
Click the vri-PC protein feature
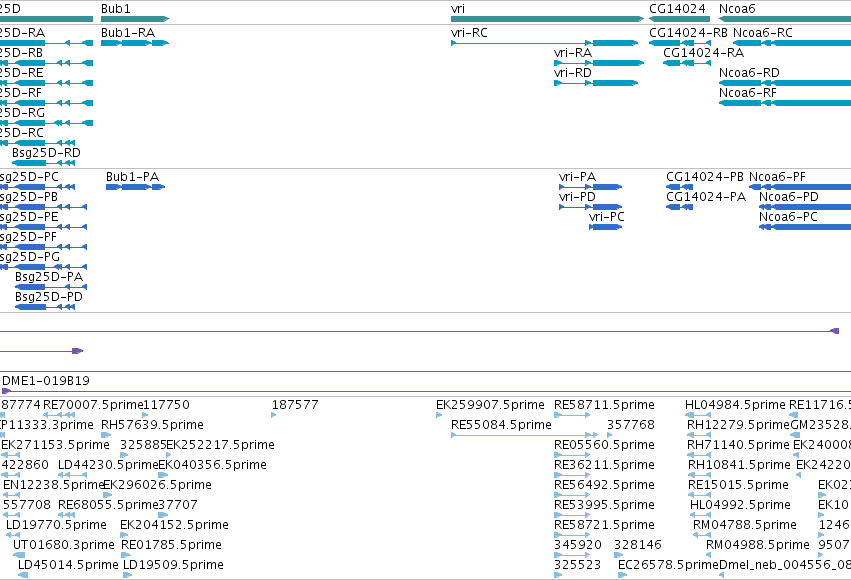606,227
